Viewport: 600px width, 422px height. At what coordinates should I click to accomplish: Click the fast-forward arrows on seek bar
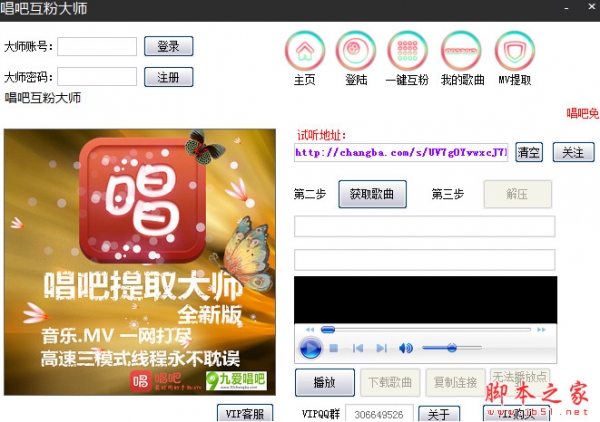coord(541,330)
